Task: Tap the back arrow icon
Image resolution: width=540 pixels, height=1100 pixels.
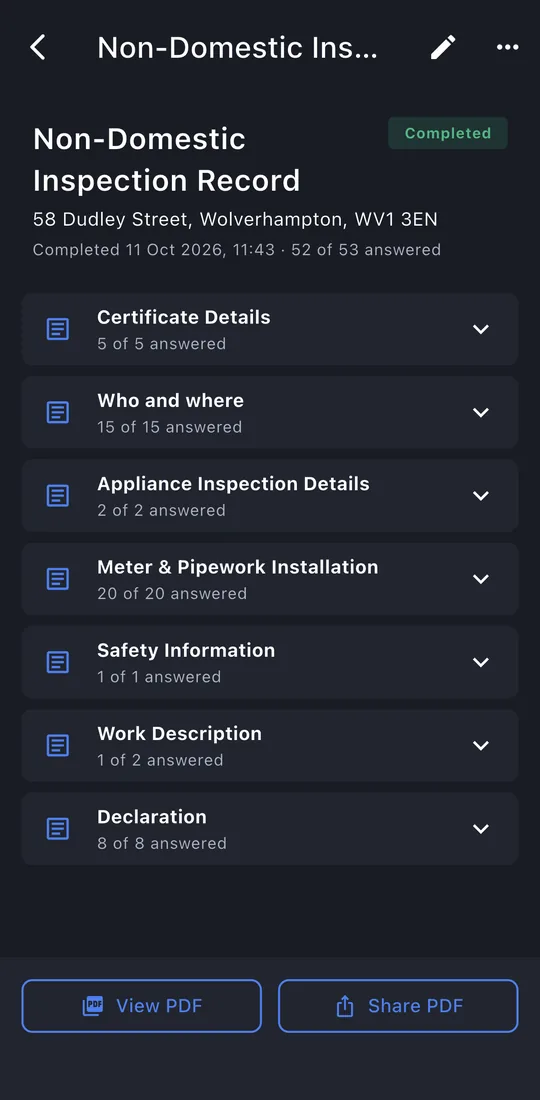Action: click(38, 48)
